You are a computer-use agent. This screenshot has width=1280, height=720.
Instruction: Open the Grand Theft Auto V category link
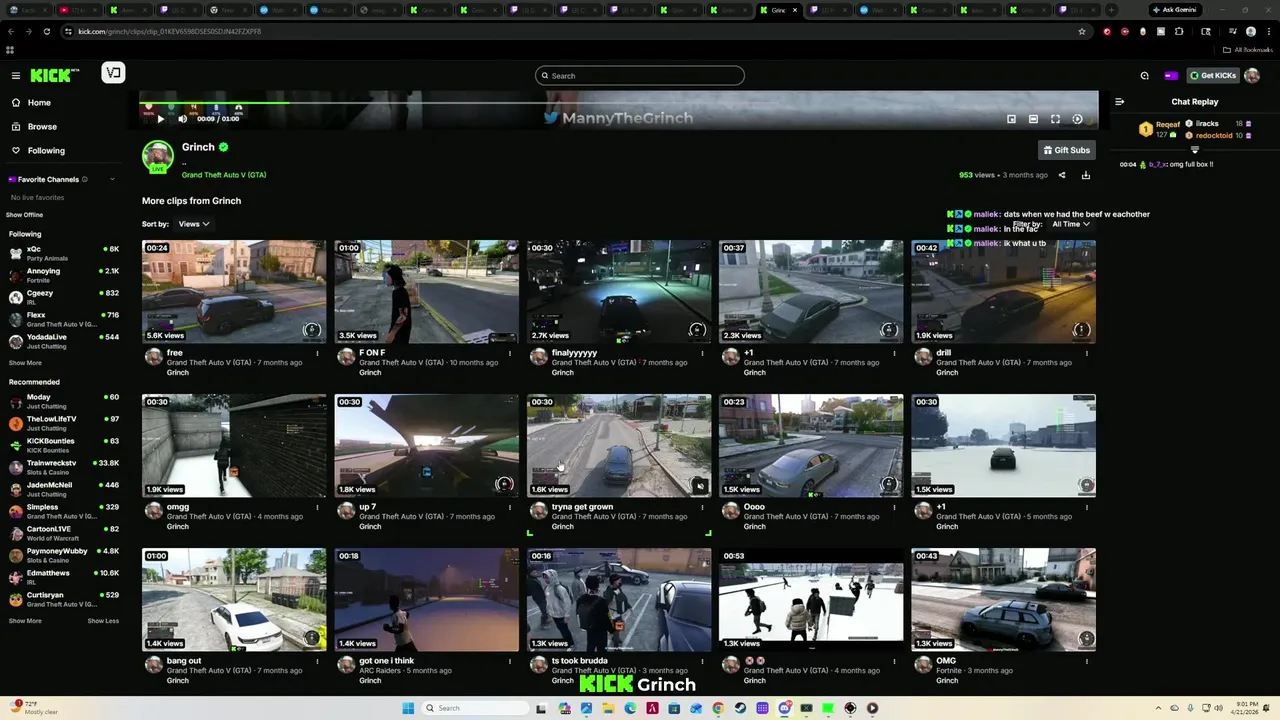point(224,175)
